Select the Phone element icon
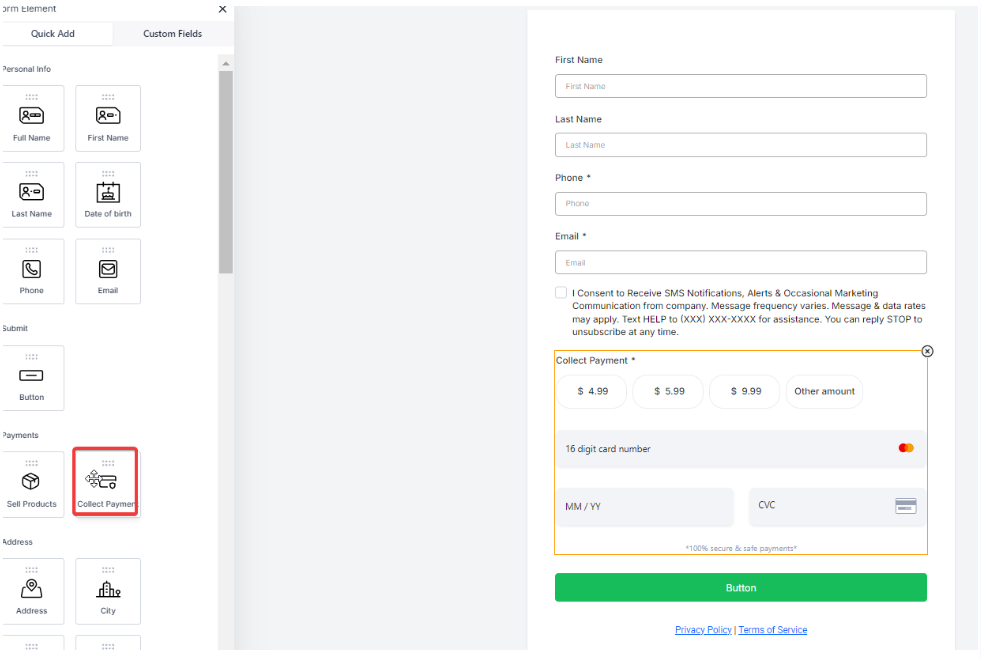The image size is (981, 660). point(32,271)
